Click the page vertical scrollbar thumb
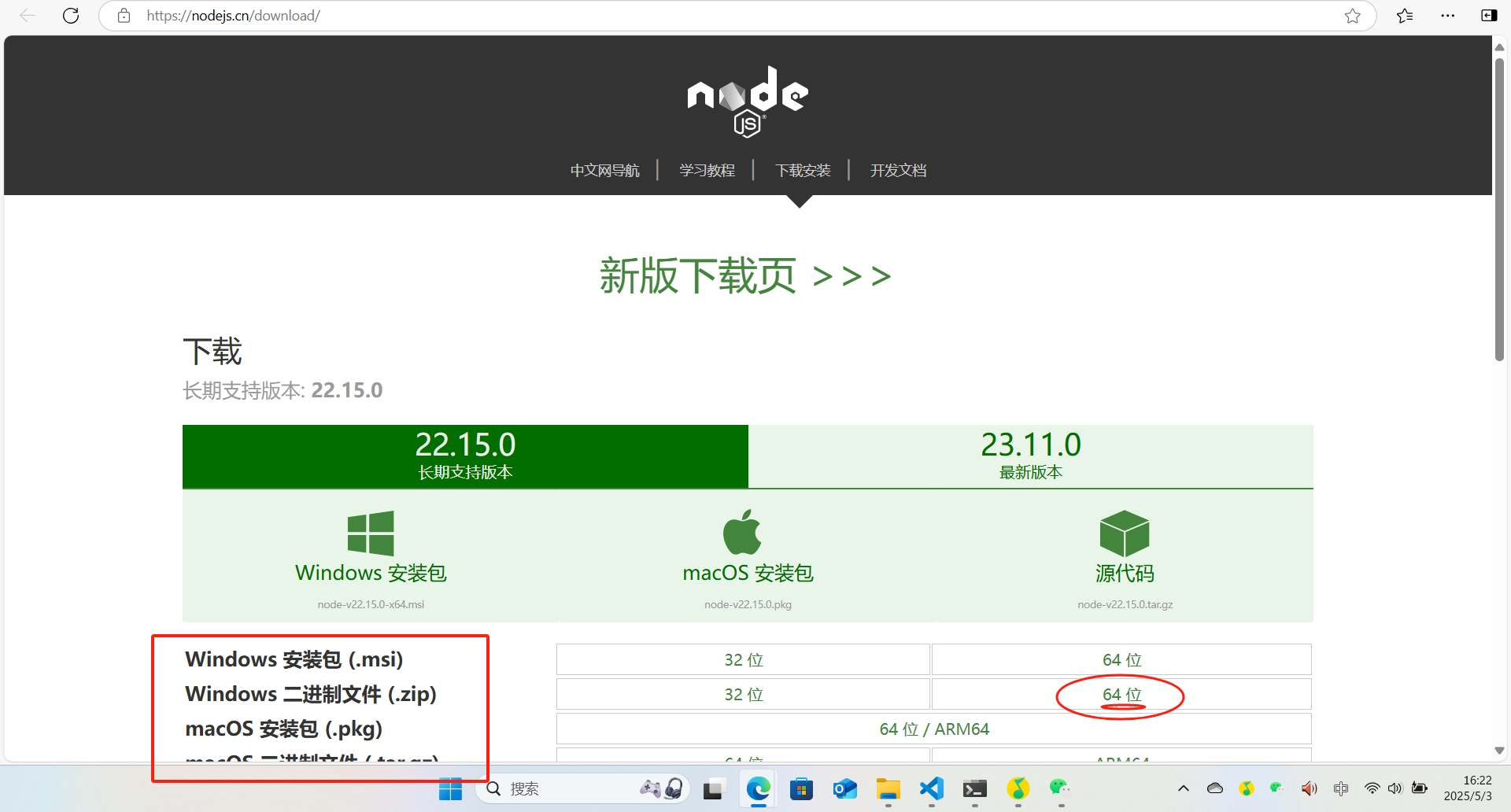Viewport: 1511px width, 812px height. point(1499,209)
